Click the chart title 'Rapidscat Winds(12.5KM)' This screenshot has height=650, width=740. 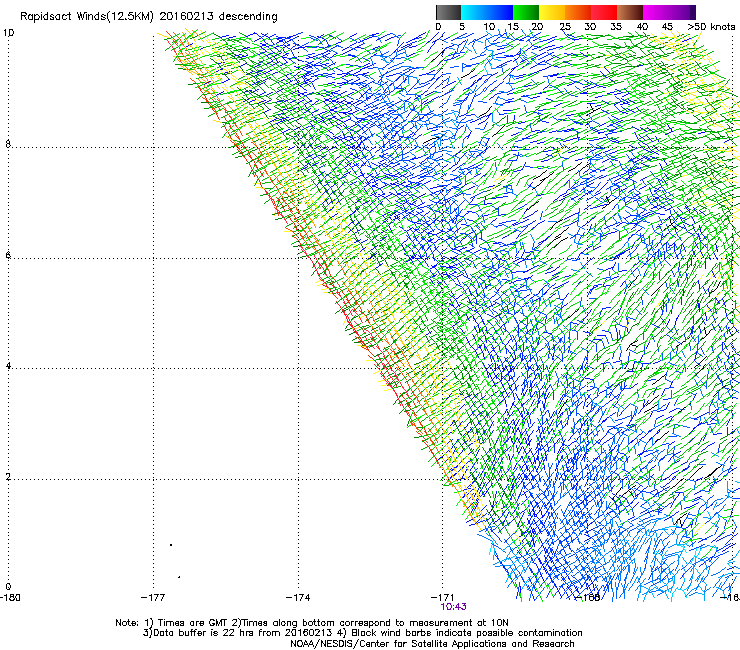click(x=87, y=17)
